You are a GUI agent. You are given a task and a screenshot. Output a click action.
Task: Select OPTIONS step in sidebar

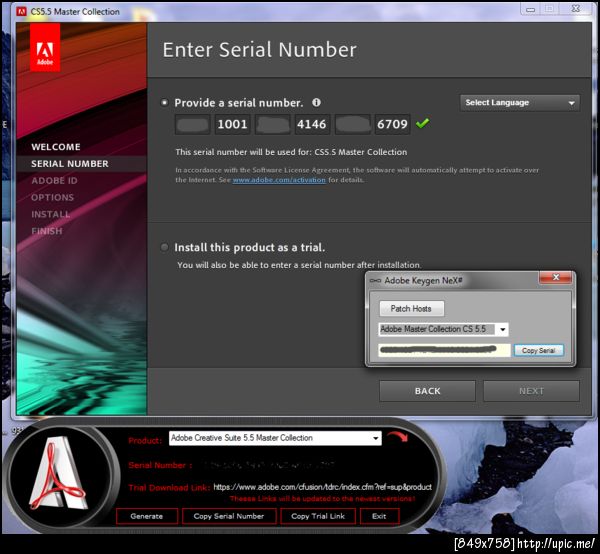pos(52,197)
